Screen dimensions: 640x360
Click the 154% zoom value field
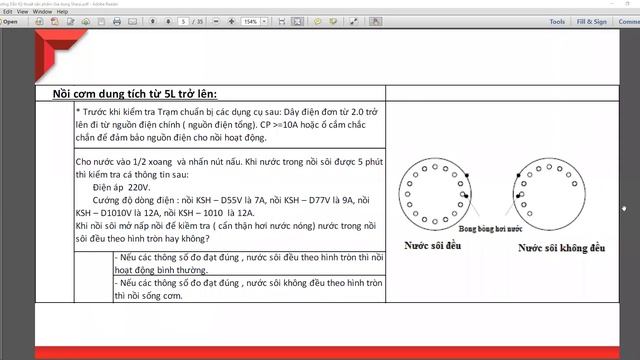pos(251,22)
